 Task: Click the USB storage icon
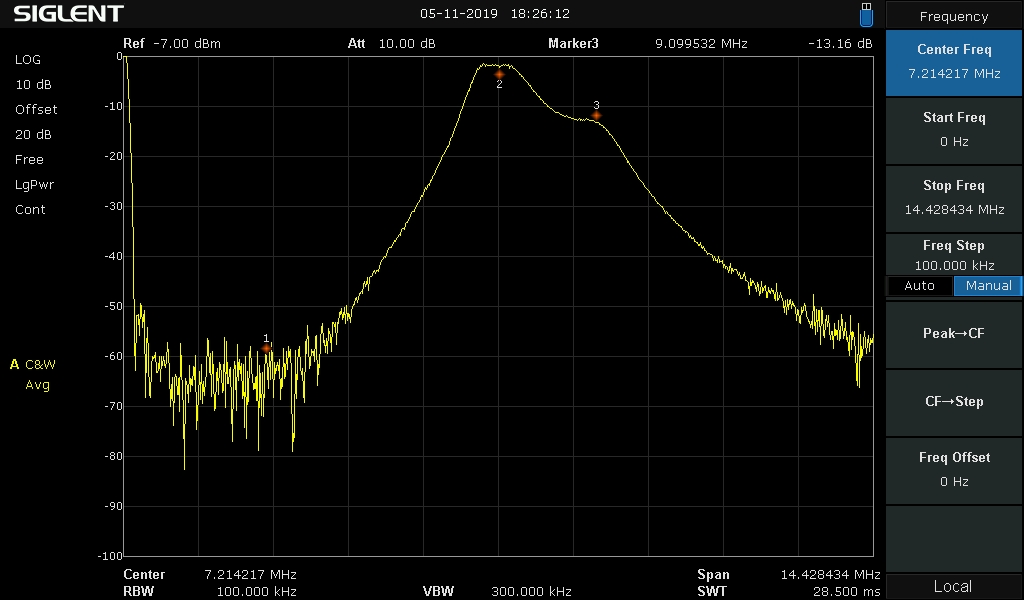pos(866,14)
